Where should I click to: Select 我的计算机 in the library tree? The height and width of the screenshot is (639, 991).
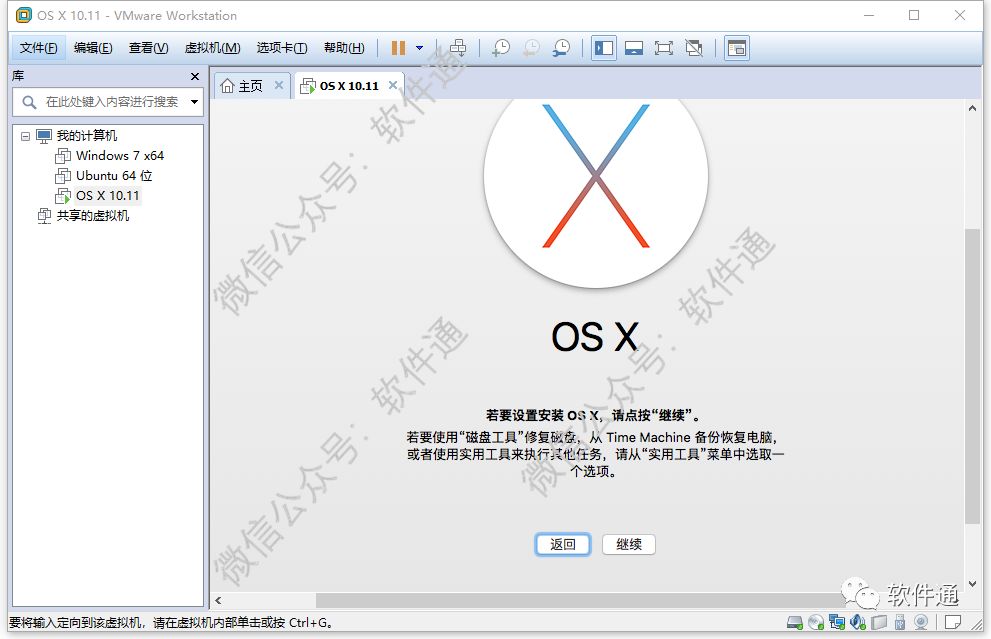86,135
